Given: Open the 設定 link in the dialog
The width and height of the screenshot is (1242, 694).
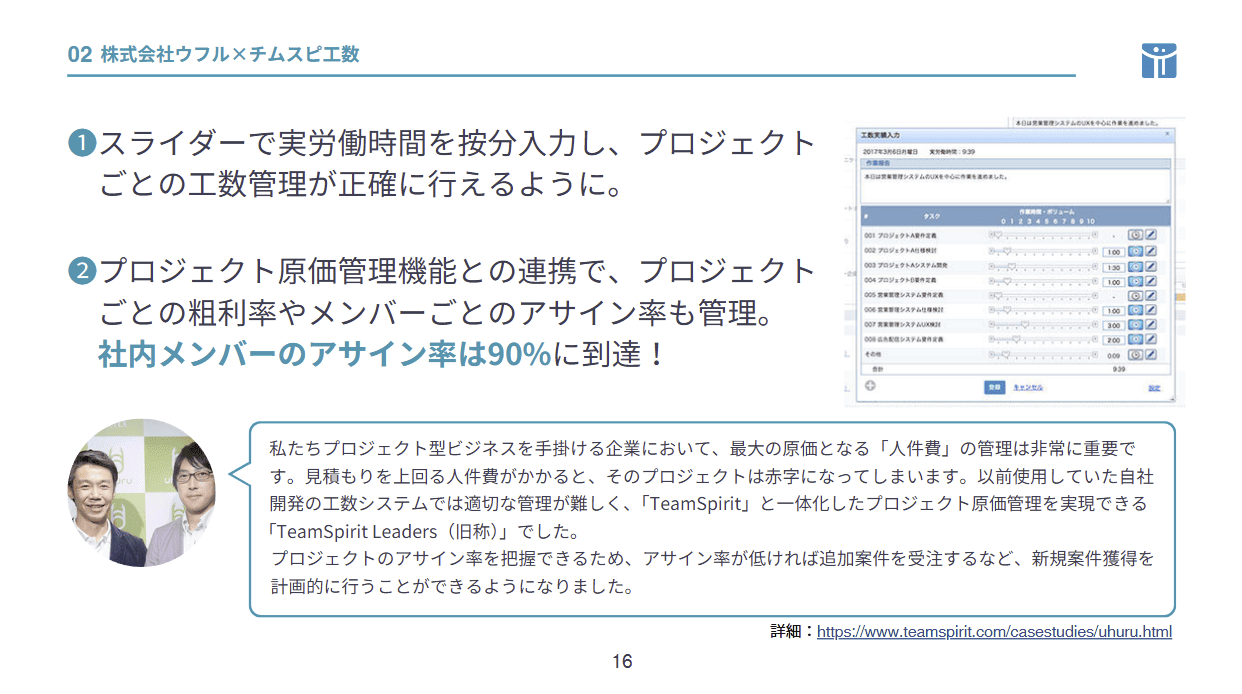Looking at the screenshot, I should point(1153,387).
